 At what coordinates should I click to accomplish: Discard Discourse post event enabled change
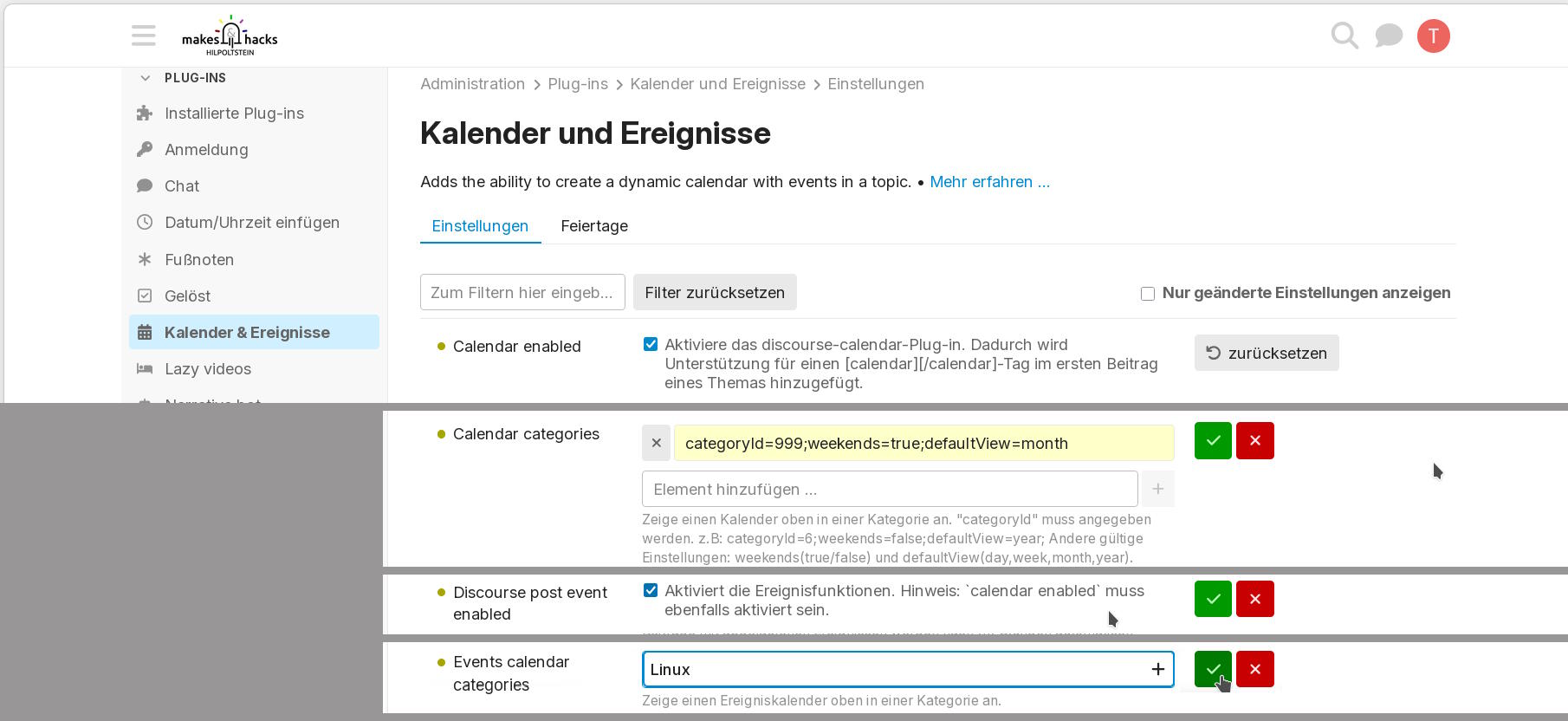(x=1254, y=599)
